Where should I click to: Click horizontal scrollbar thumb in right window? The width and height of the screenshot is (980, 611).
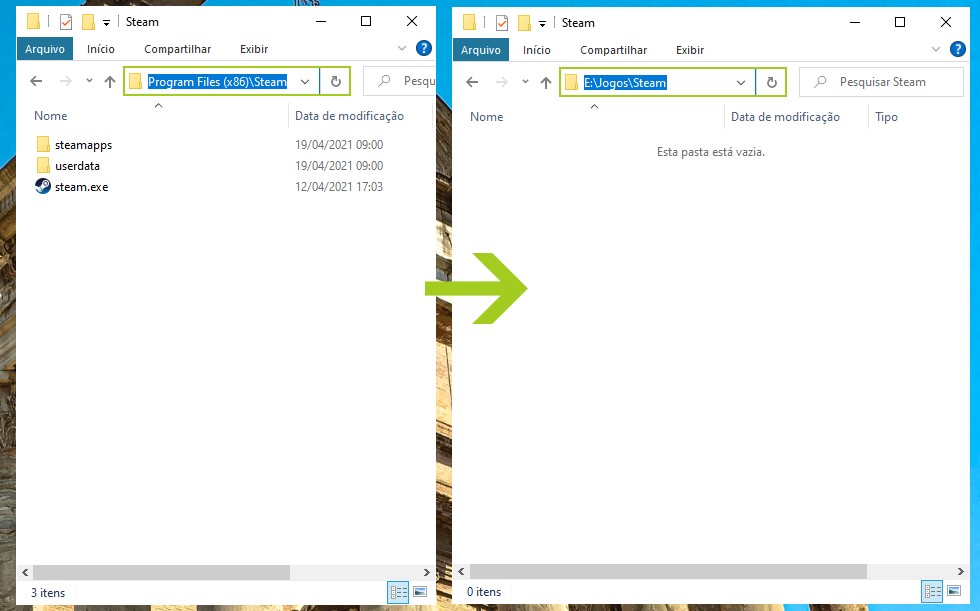click(x=668, y=572)
